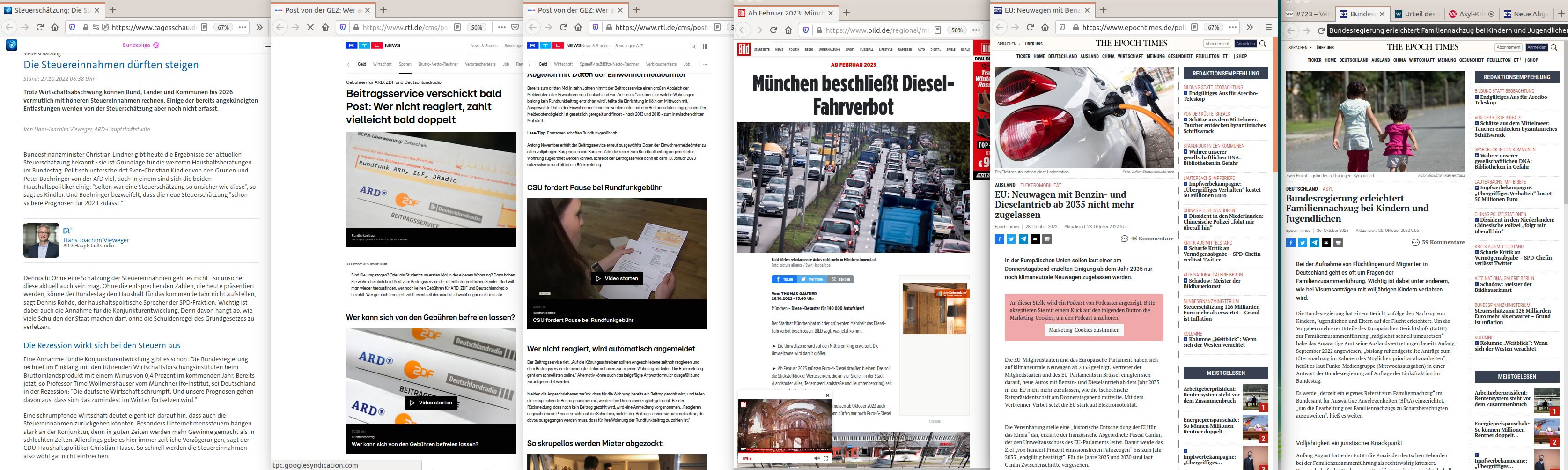Expand the Bild floating video to fullscreen

coord(826,458)
